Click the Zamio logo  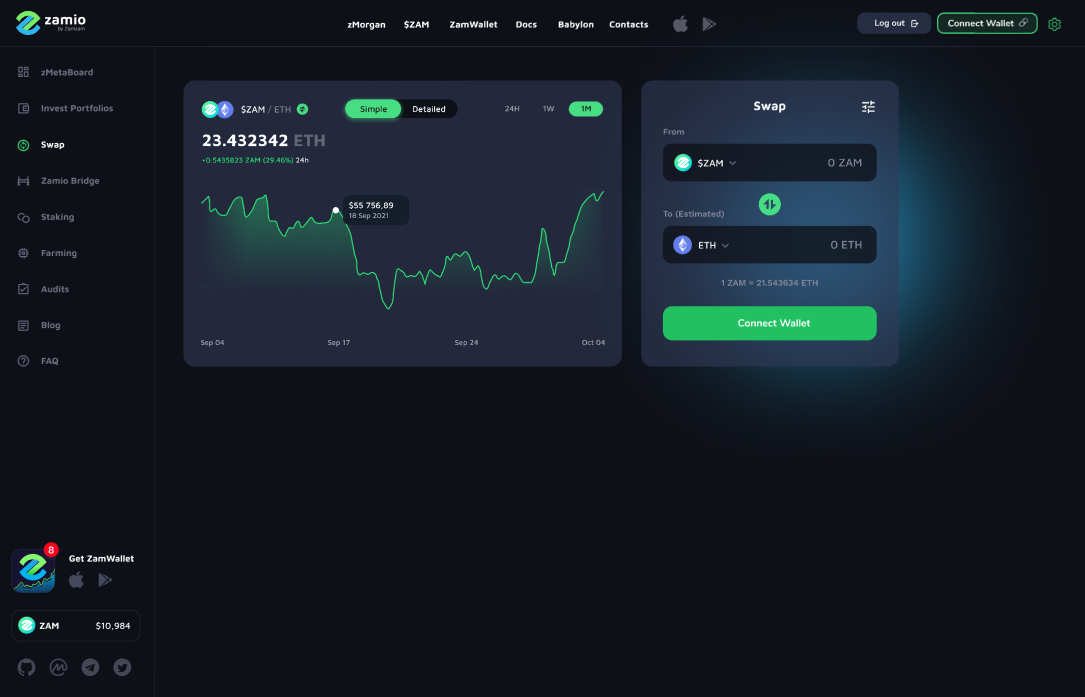(51, 23)
